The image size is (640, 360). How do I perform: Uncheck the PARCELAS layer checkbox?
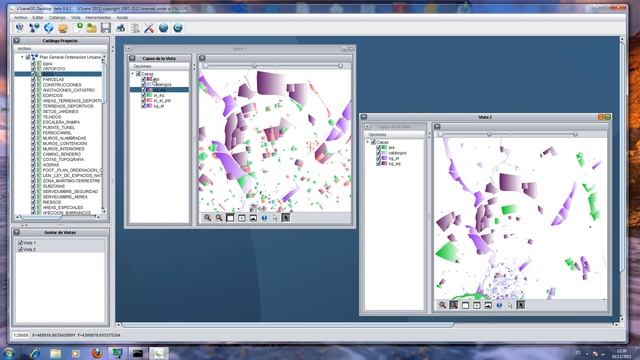coord(34,79)
